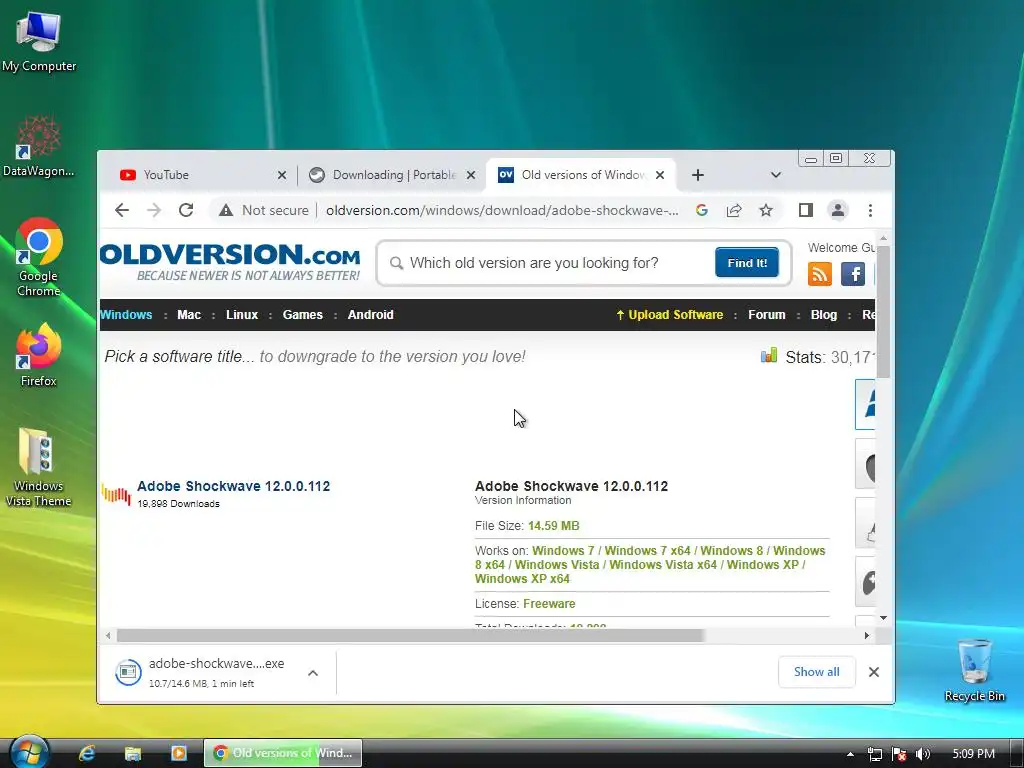Select Old versions of Windows tab
This screenshot has width=1024, height=768.
tap(581, 175)
